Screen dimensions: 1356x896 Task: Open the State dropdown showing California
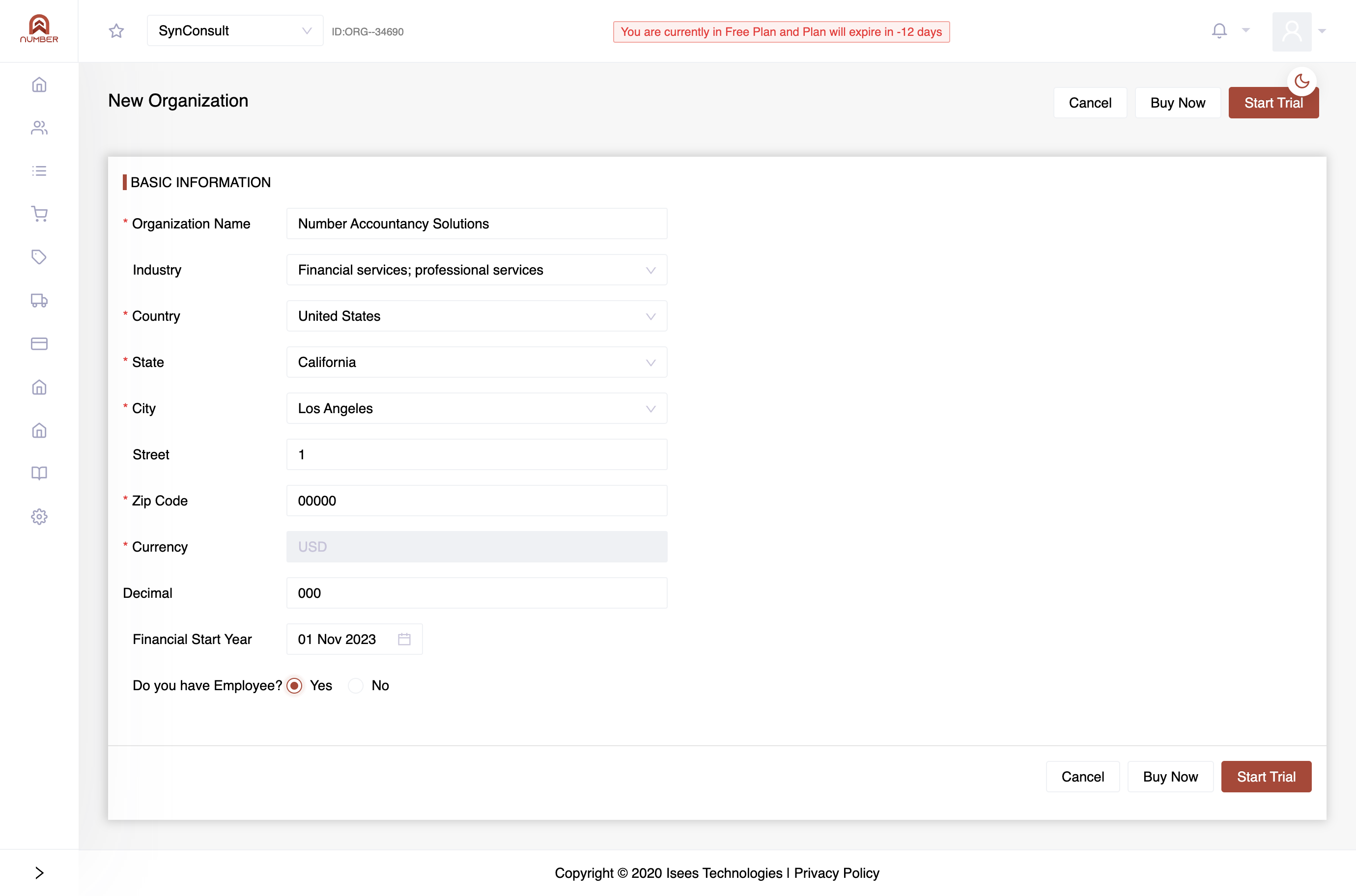pos(477,363)
